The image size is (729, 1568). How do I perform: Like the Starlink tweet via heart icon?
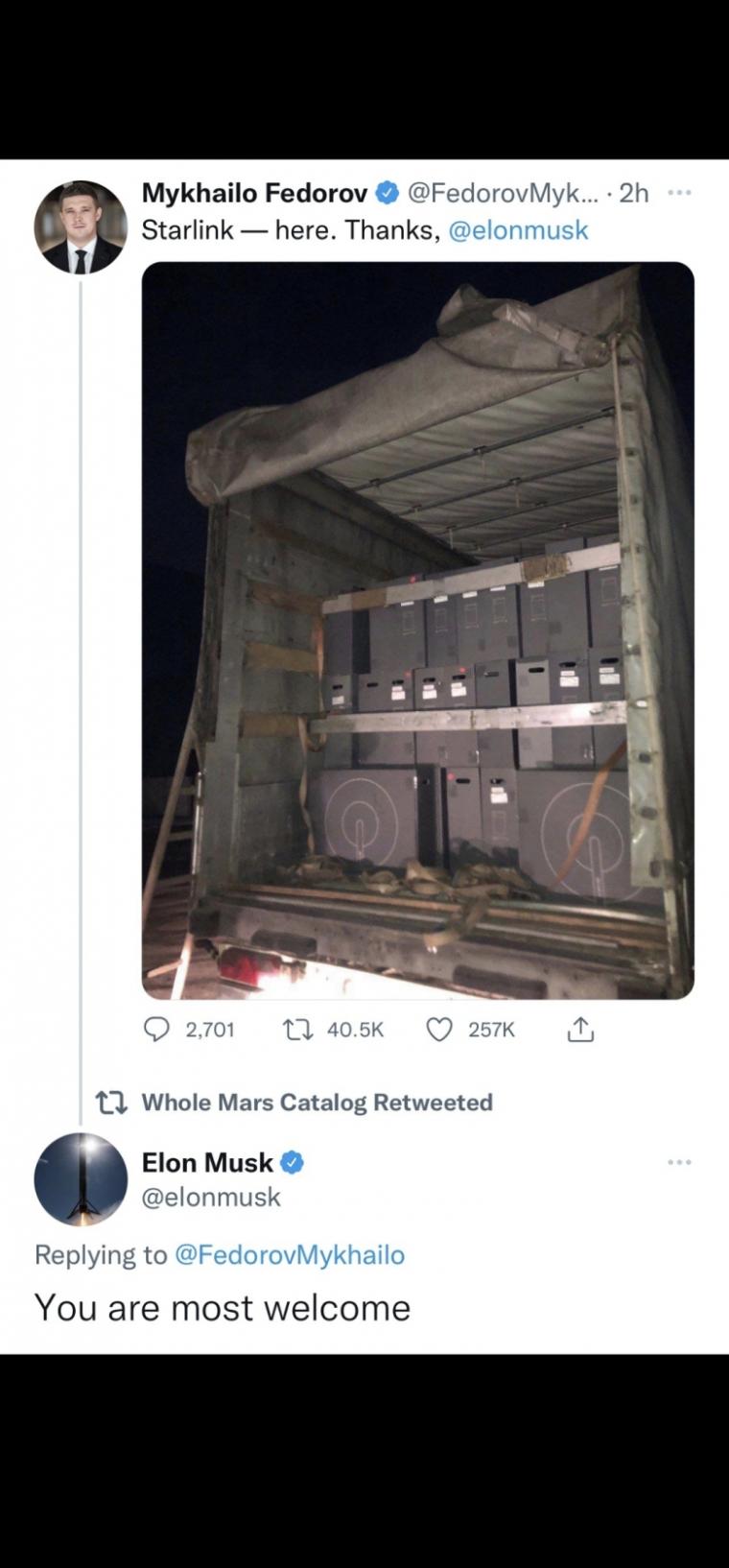coord(439,1030)
